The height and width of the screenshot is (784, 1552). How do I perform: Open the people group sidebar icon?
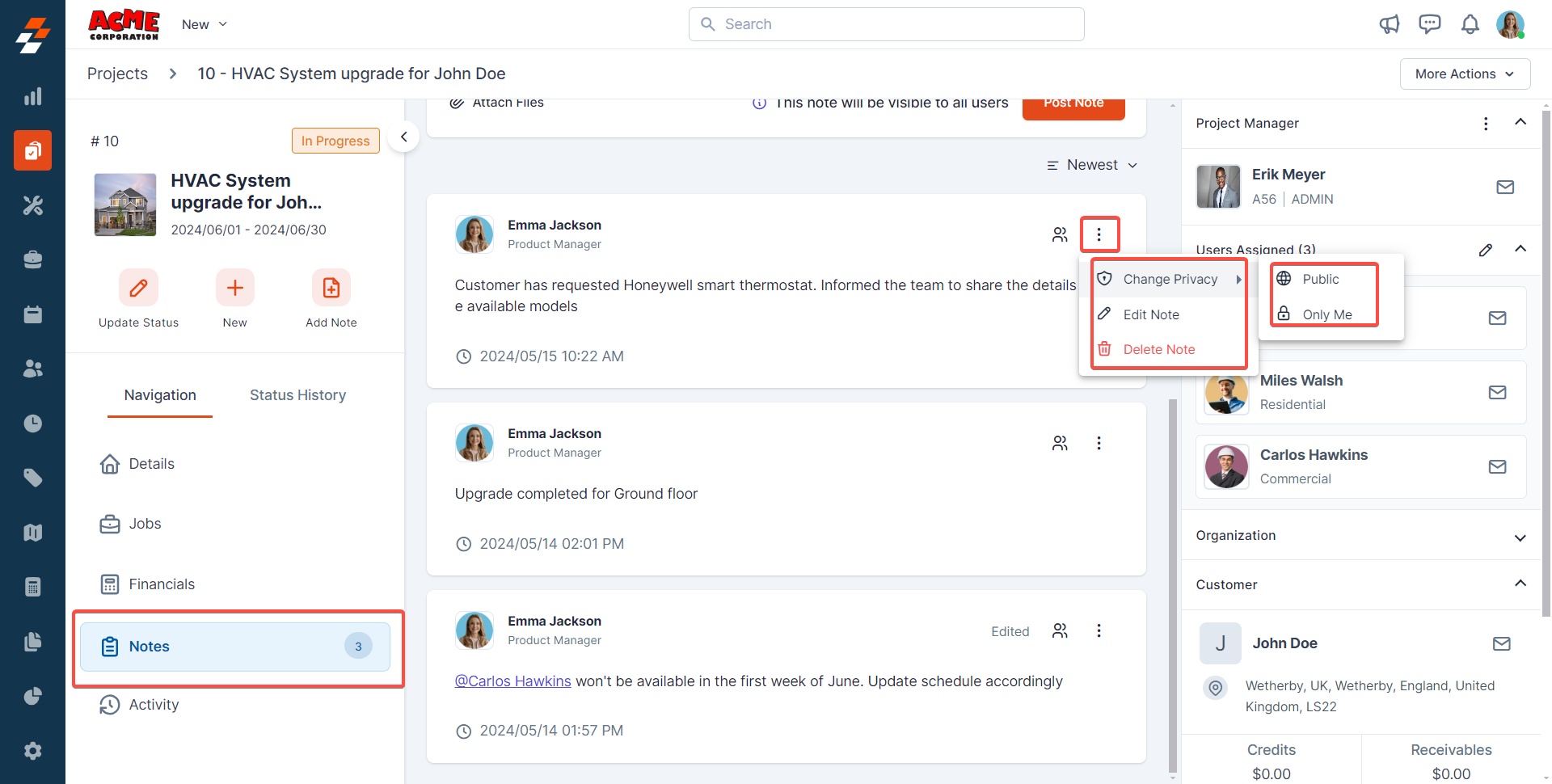point(32,369)
